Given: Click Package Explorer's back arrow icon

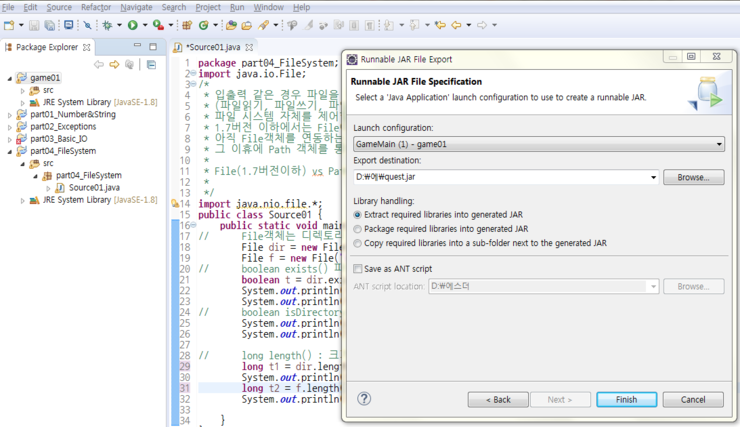Looking at the screenshot, I should click(99, 65).
